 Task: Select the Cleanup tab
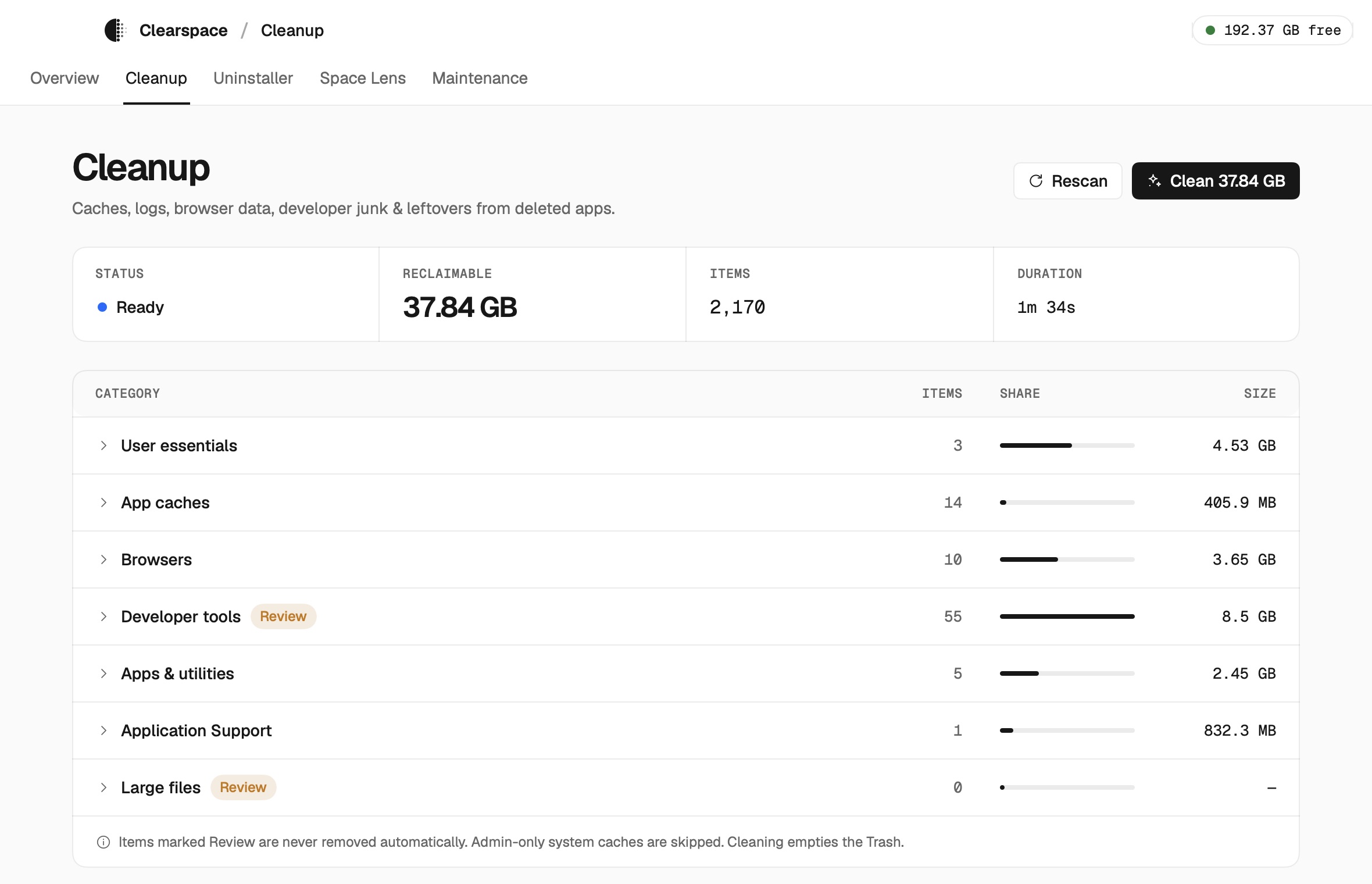(156, 78)
